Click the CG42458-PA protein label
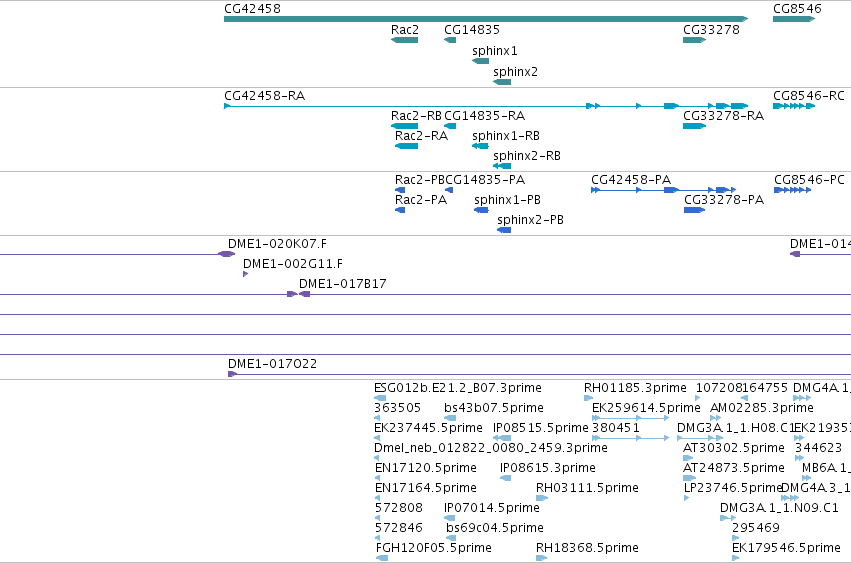This screenshot has height=563, width=851. [631, 180]
